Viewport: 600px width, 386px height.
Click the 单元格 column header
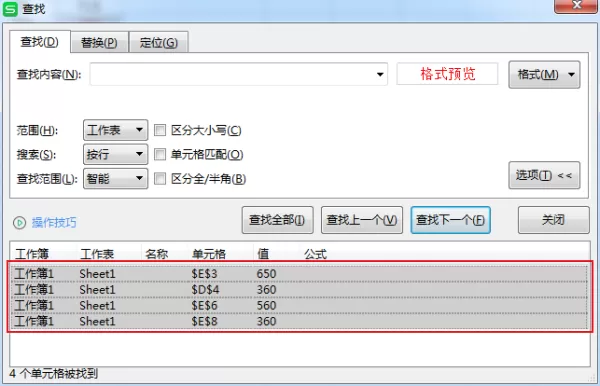[209, 254]
